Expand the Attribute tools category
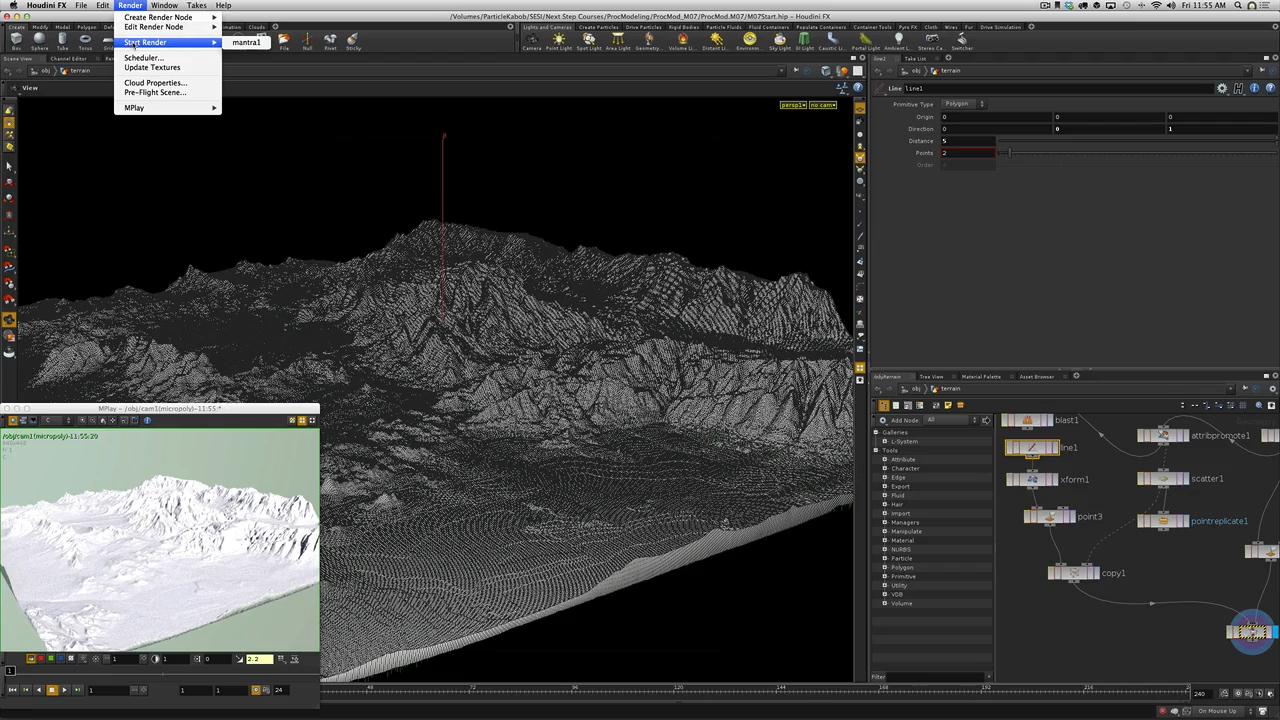 point(885,459)
